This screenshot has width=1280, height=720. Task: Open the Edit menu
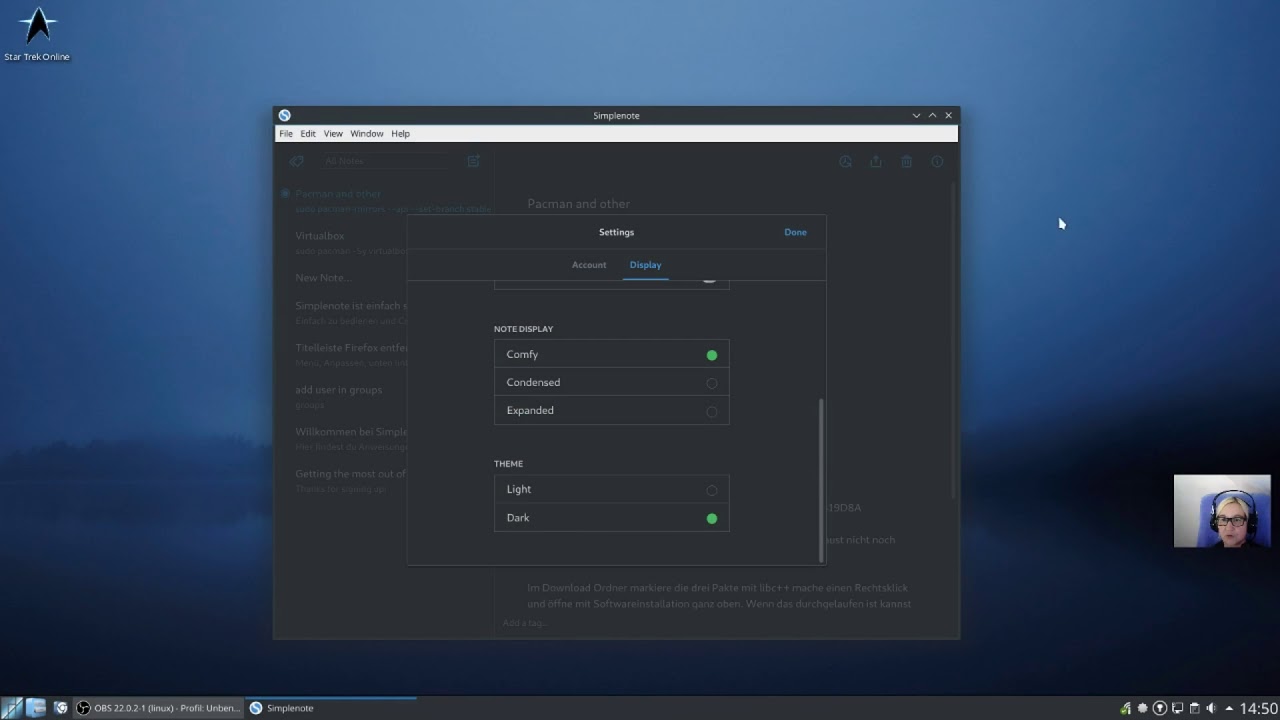tap(308, 133)
